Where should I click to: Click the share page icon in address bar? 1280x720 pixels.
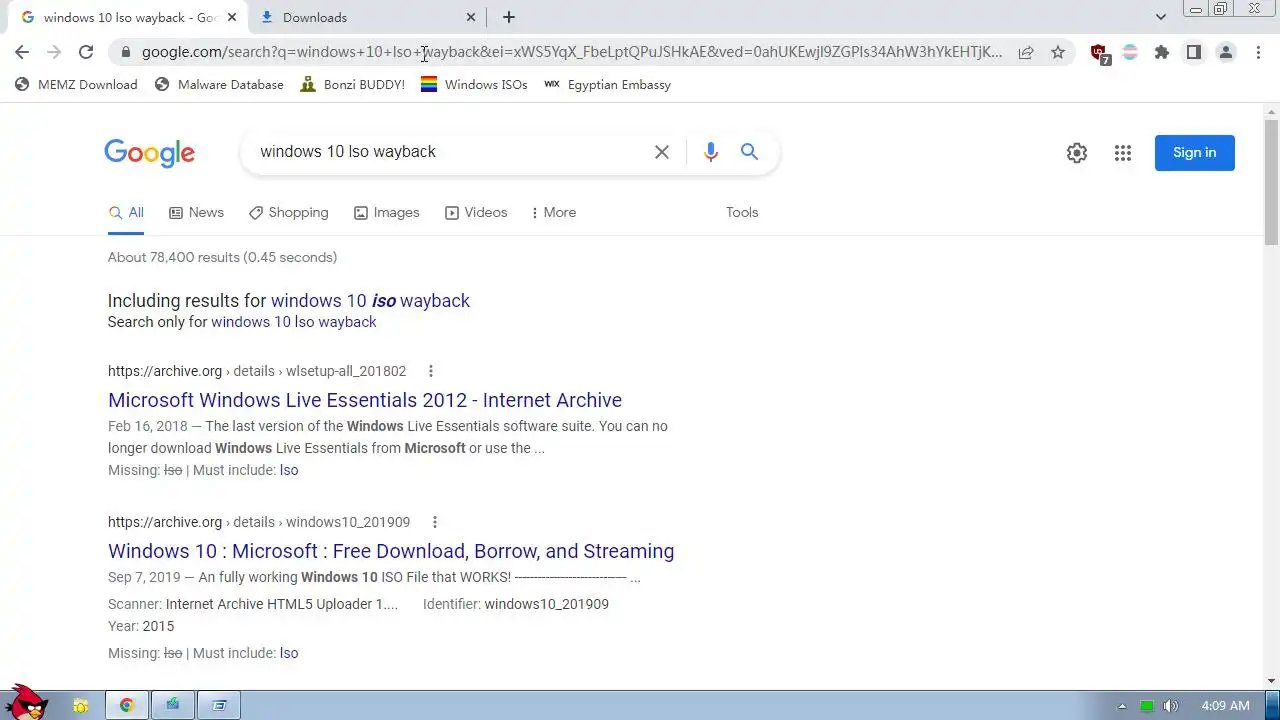[1026, 52]
